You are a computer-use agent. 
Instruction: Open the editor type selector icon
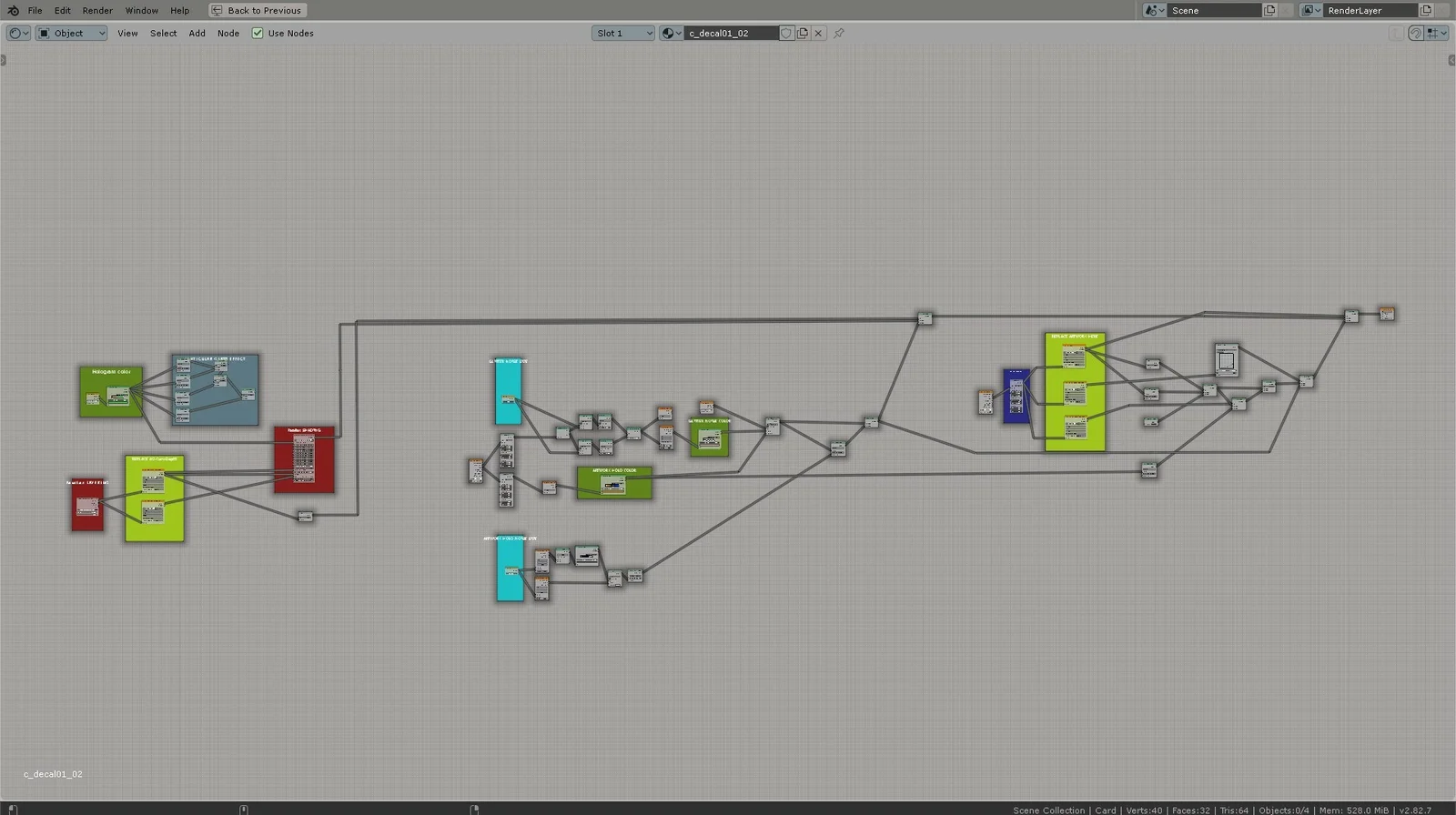click(18, 33)
